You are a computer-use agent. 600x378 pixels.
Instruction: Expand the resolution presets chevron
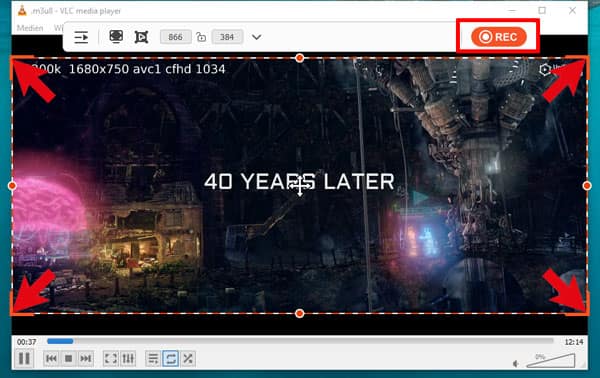point(256,37)
